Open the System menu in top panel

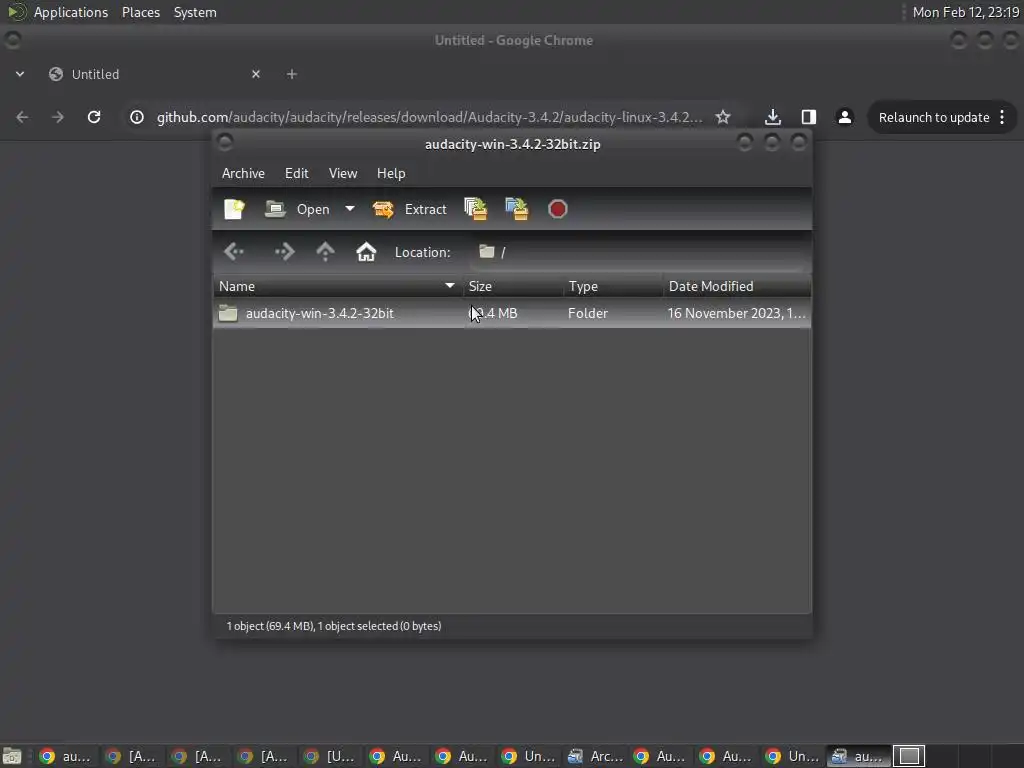point(195,12)
